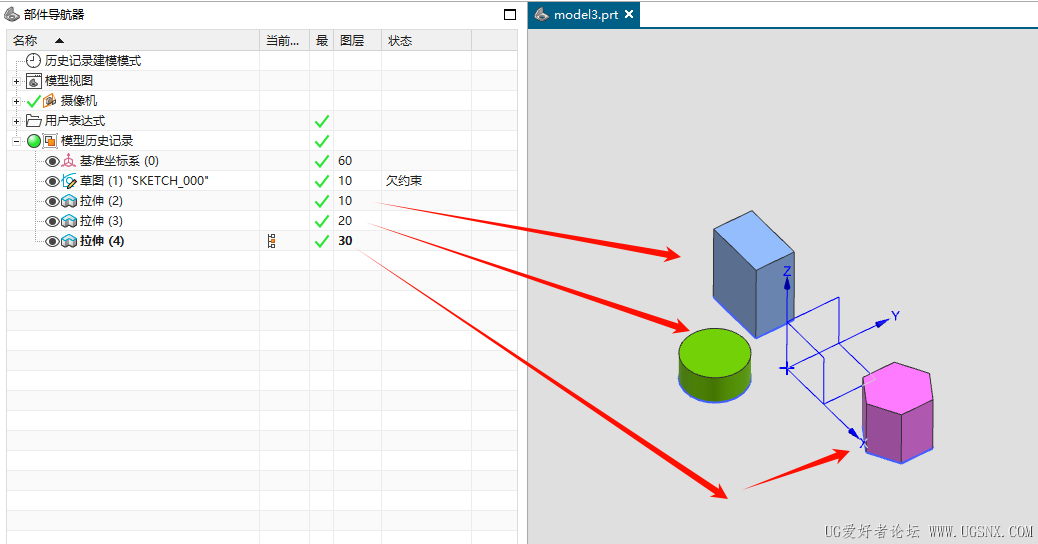Viewport: 1038px width, 544px height.
Task: Switch to the model3.prt tab
Action: [586, 15]
